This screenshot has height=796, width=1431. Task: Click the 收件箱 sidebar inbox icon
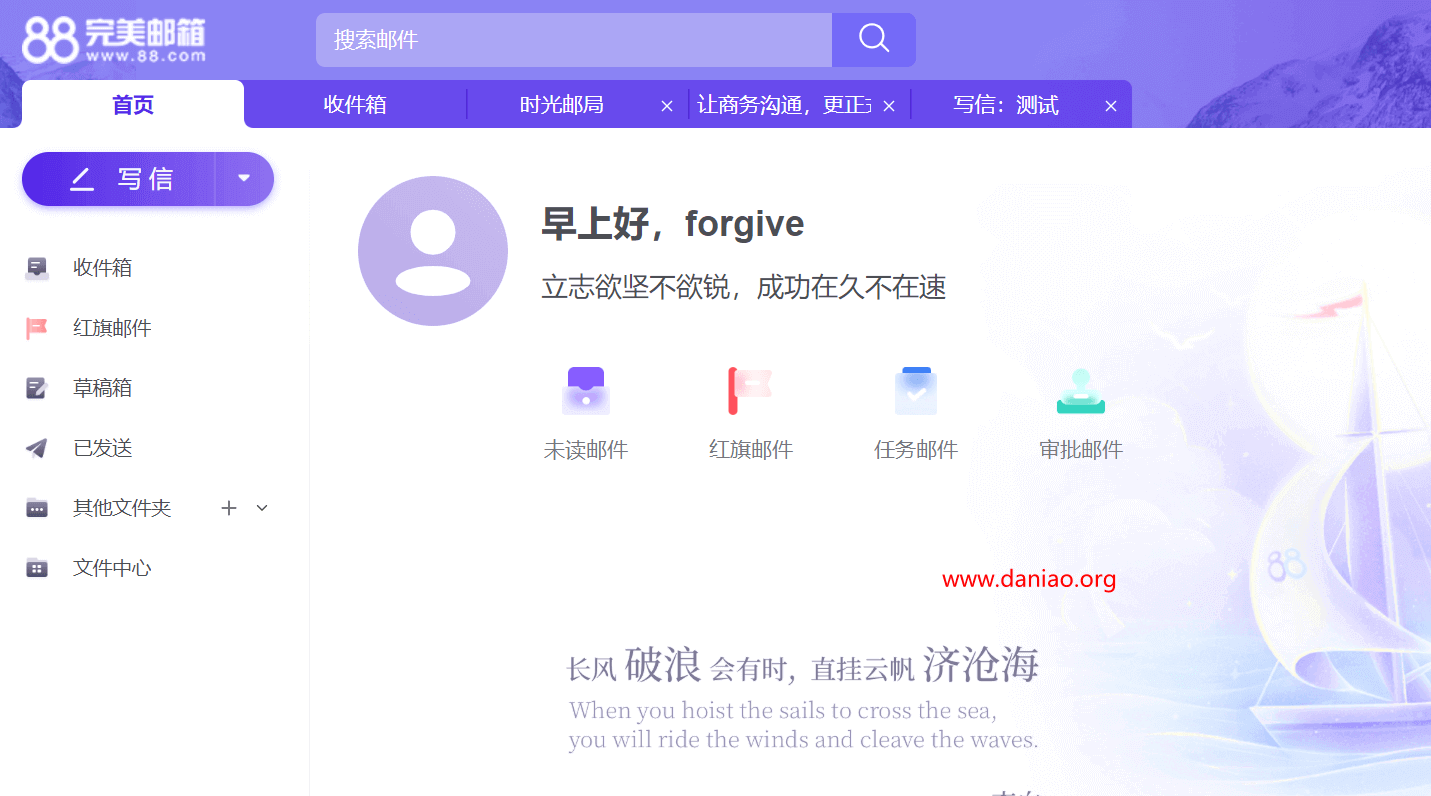point(37,268)
